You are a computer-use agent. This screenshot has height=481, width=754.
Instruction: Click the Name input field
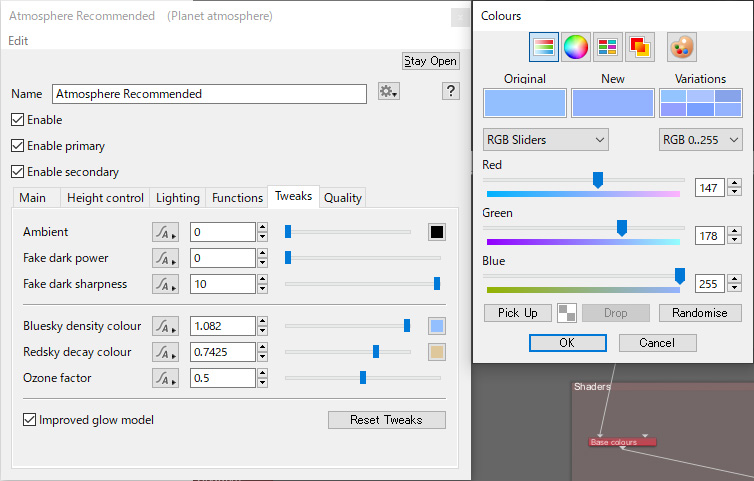pos(209,94)
